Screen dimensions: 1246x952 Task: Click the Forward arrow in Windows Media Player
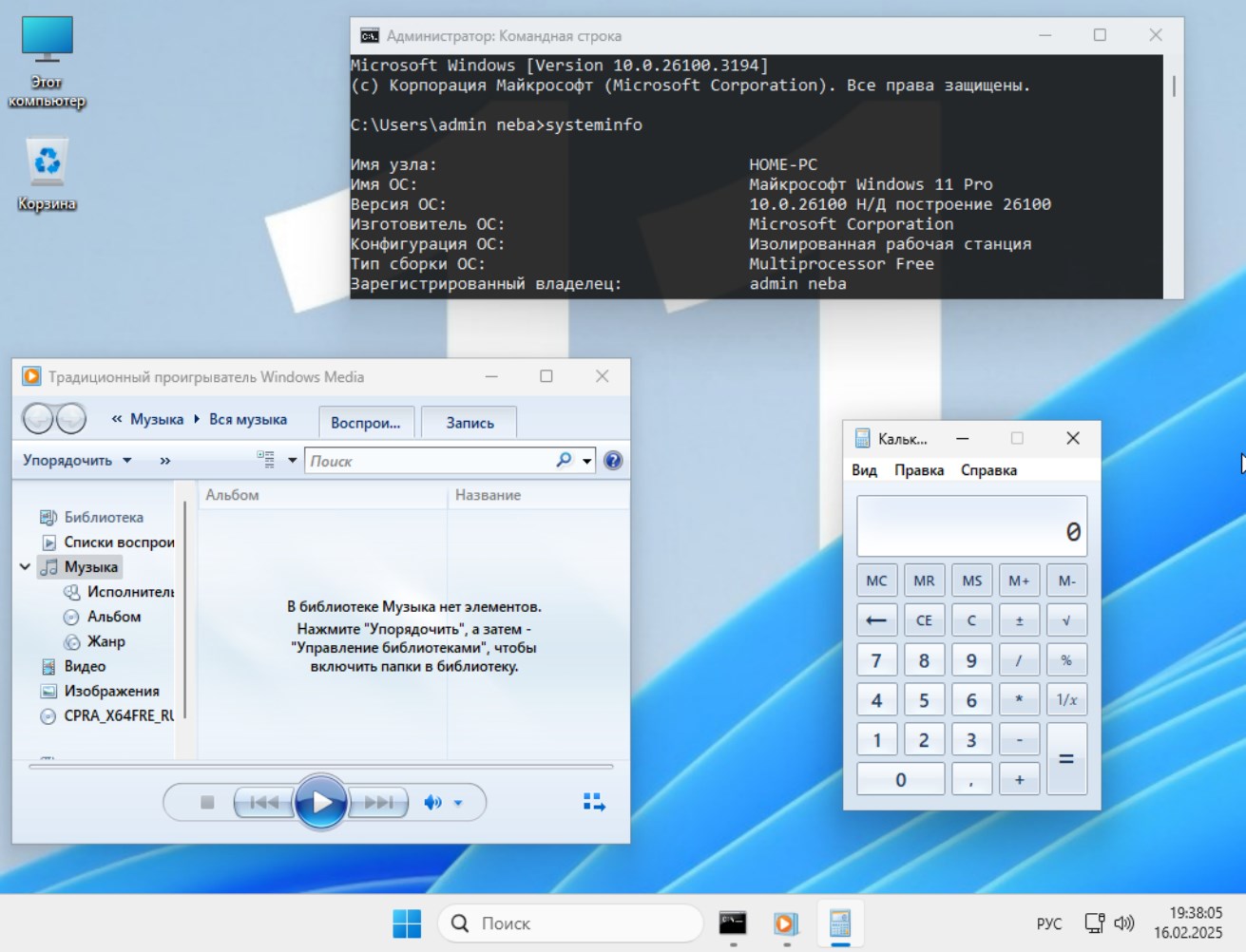[71, 418]
